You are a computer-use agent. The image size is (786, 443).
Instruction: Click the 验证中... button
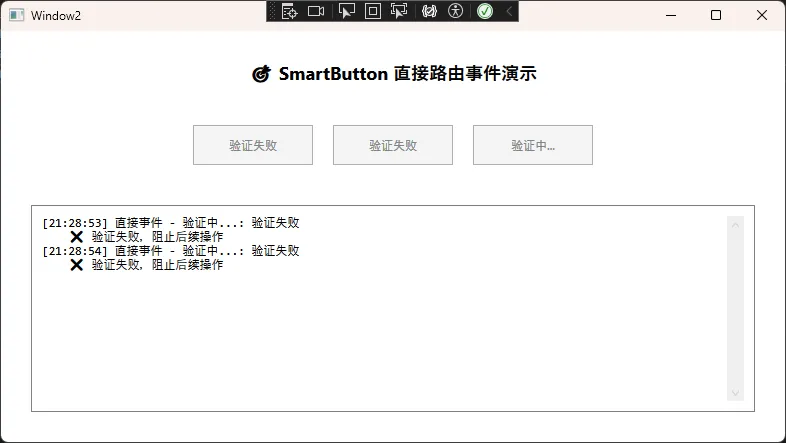[x=532, y=145]
